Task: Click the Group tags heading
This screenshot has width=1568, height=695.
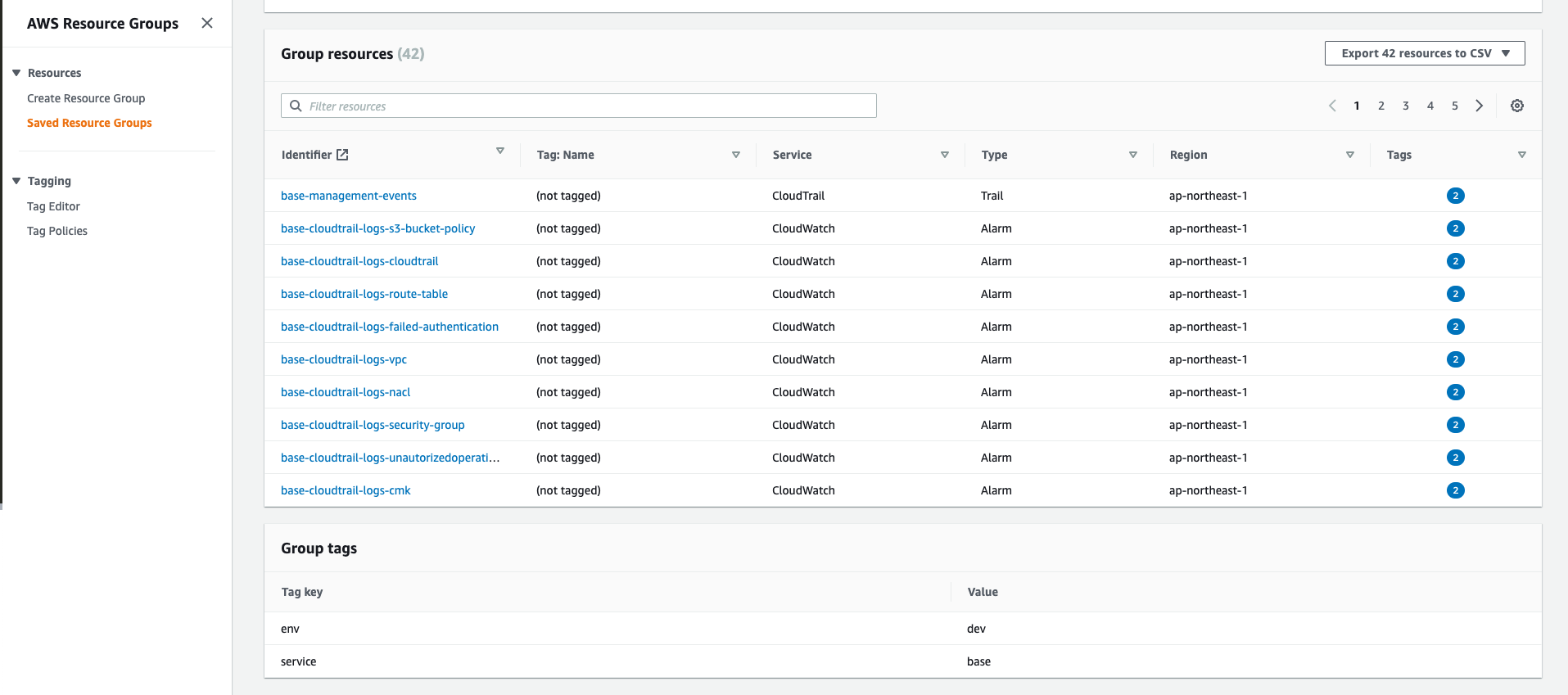Action: coord(319,548)
